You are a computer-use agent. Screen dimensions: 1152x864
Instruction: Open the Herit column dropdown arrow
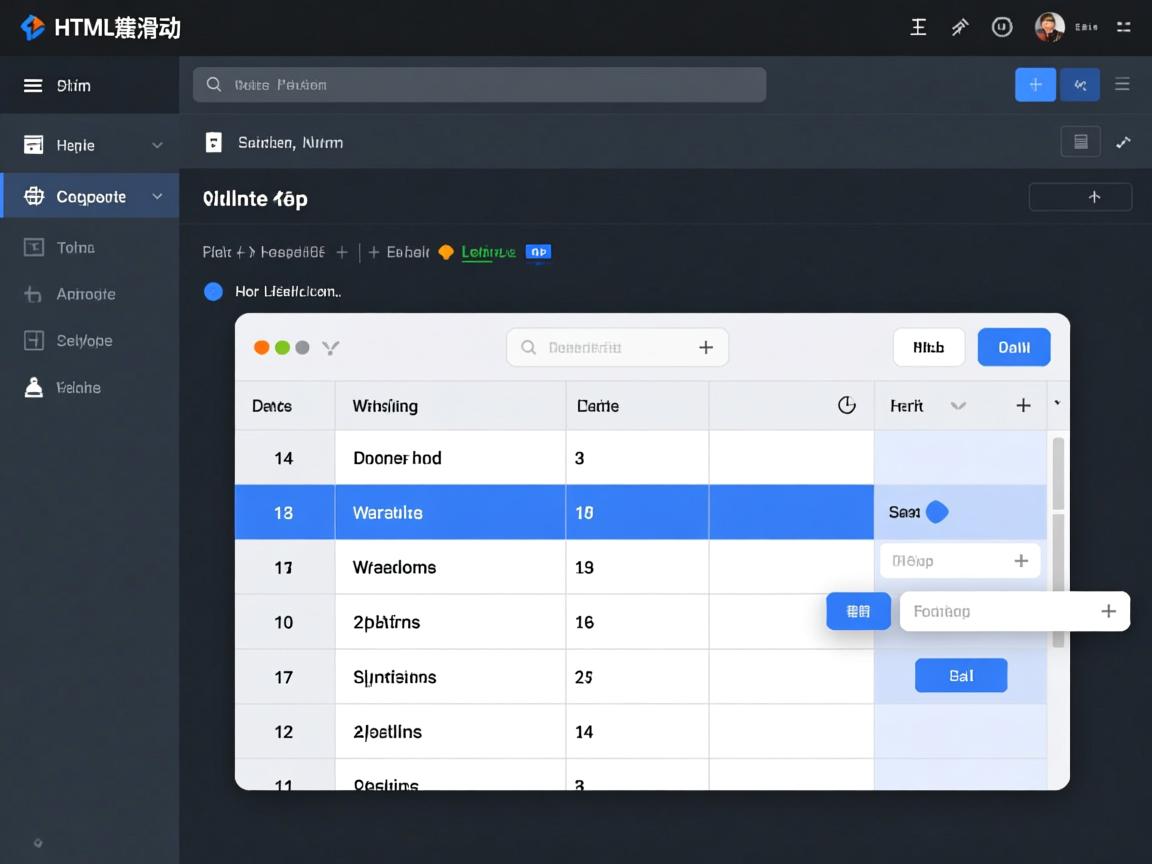pos(958,406)
